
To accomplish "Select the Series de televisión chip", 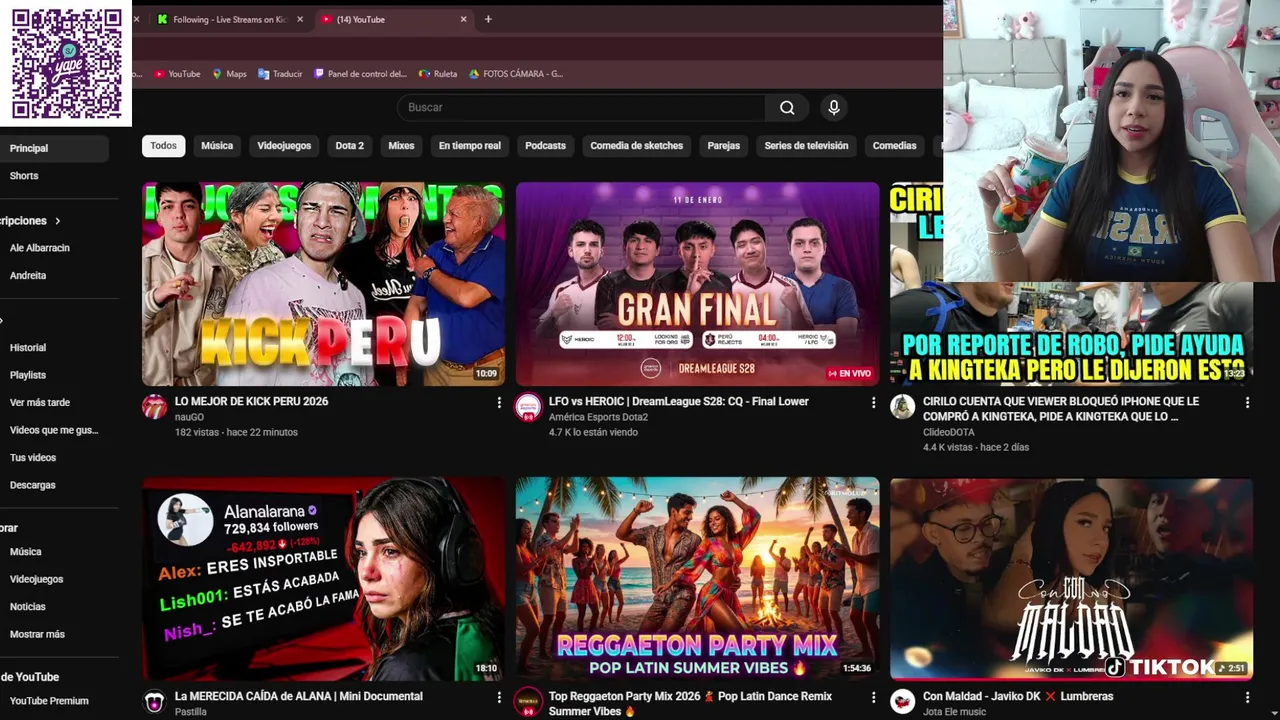I will coord(806,146).
